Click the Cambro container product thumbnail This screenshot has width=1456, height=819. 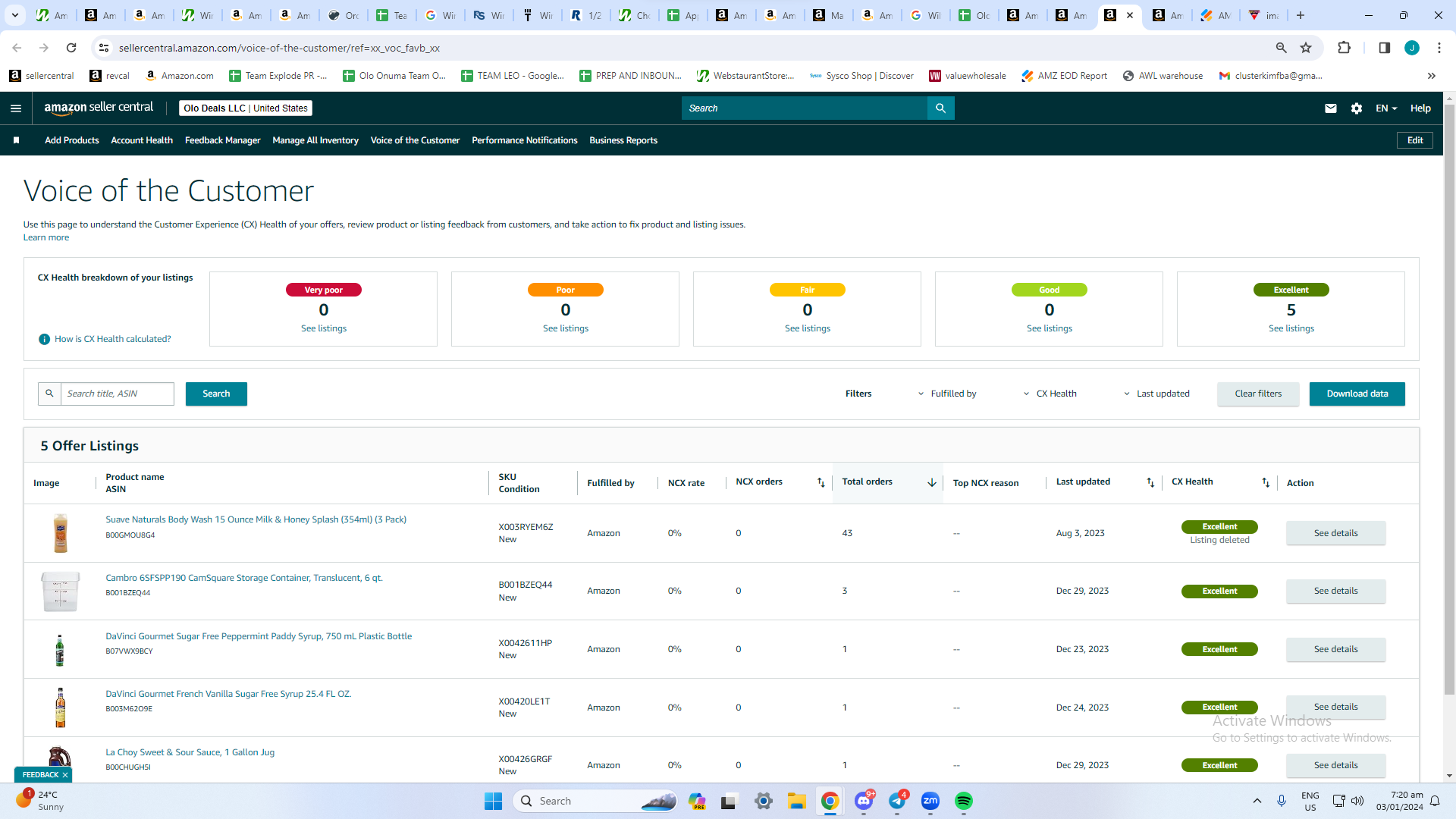pos(60,591)
